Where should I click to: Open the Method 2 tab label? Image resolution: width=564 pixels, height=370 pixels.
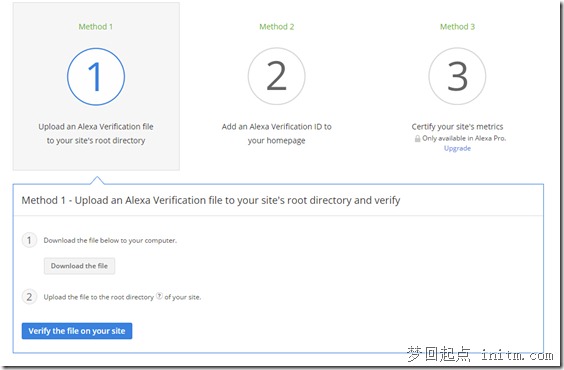pyautogui.click(x=277, y=27)
